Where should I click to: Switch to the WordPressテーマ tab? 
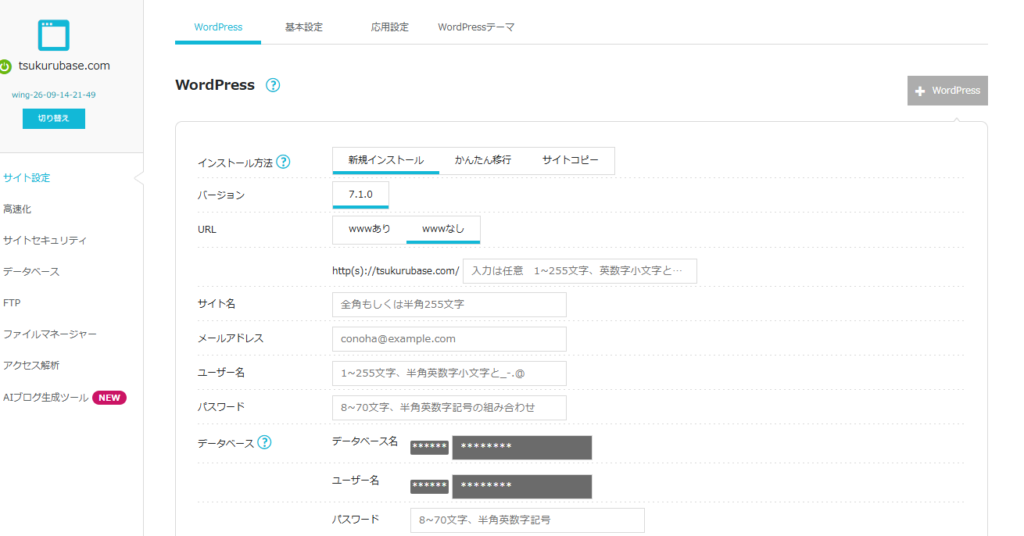[x=476, y=27]
